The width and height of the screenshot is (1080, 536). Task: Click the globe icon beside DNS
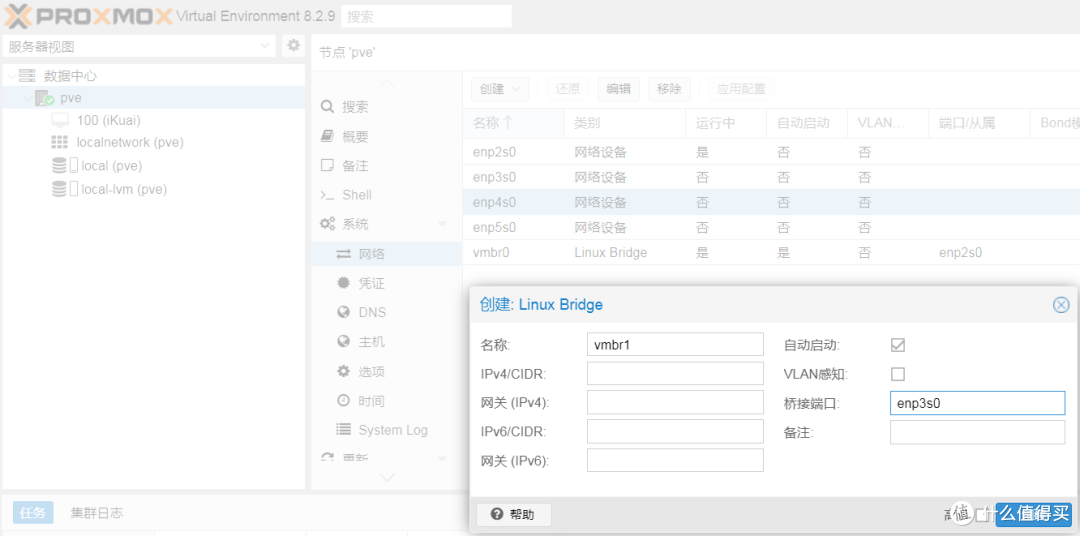(x=344, y=313)
